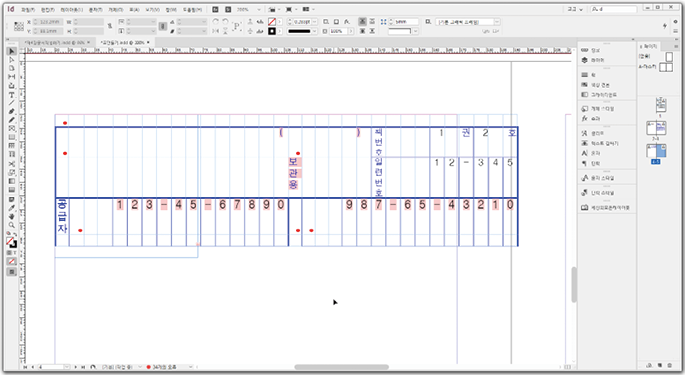This screenshot has width=685, height=375.
Task: Open the Edit menu
Action: click(x=48, y=9)
